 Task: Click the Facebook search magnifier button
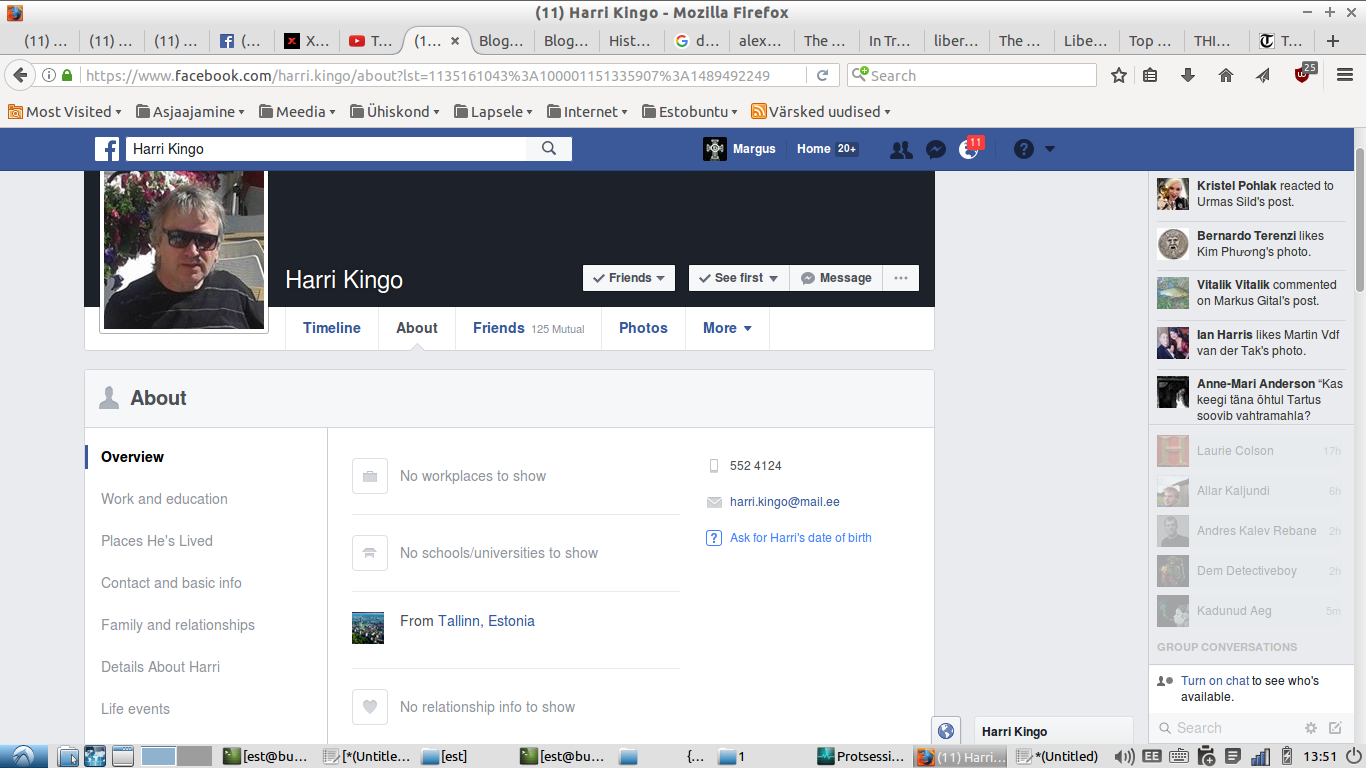[549, 149]
